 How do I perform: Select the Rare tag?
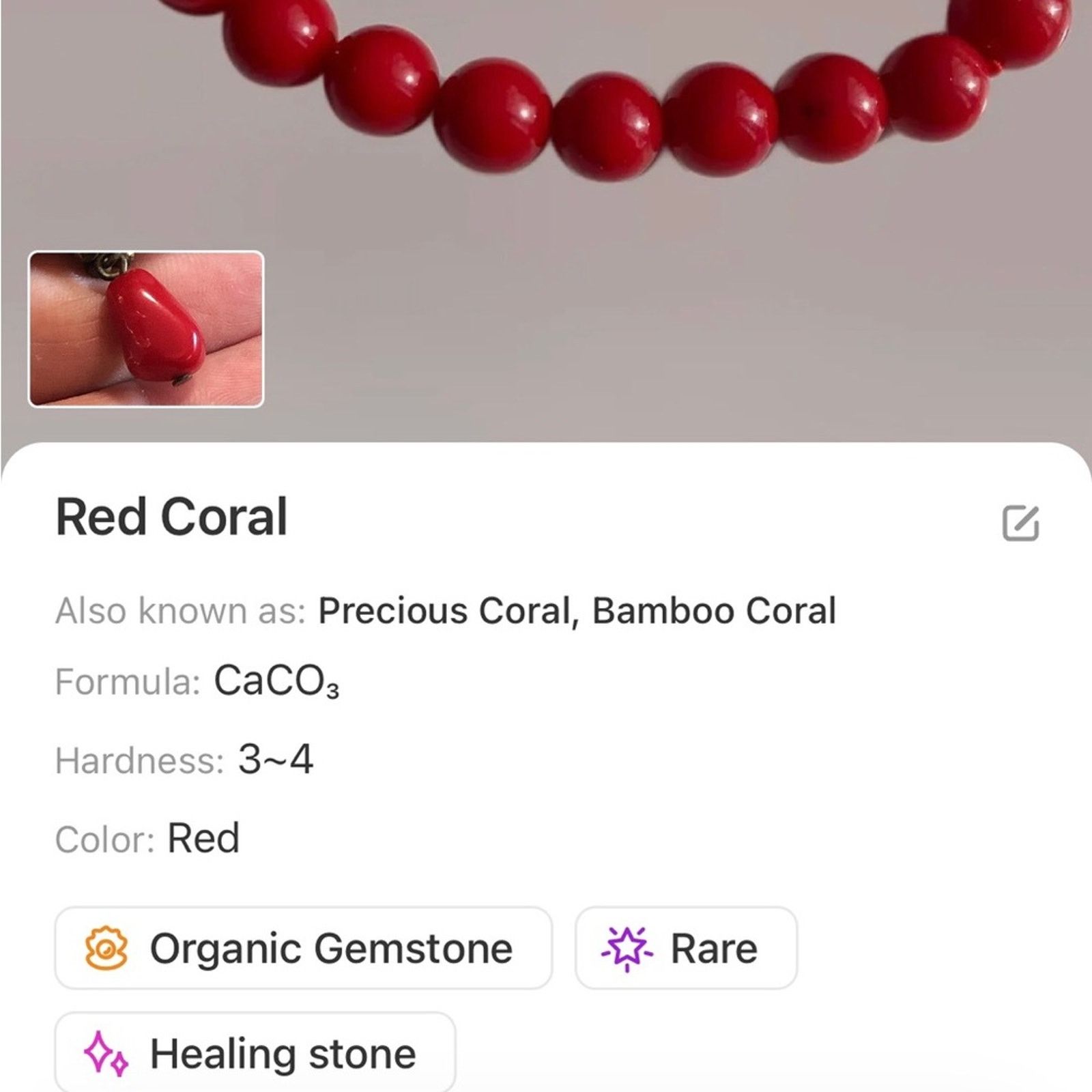(686, 948)
